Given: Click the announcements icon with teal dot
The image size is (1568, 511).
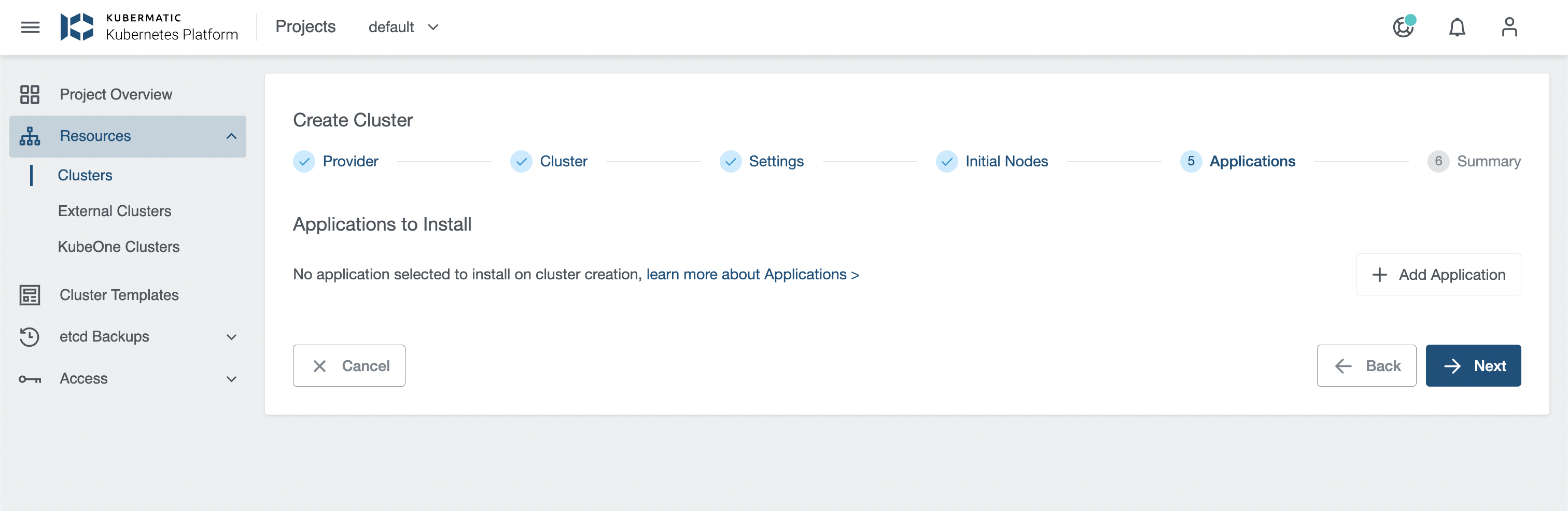Looking at the screenshot, I should [1404, 27].
